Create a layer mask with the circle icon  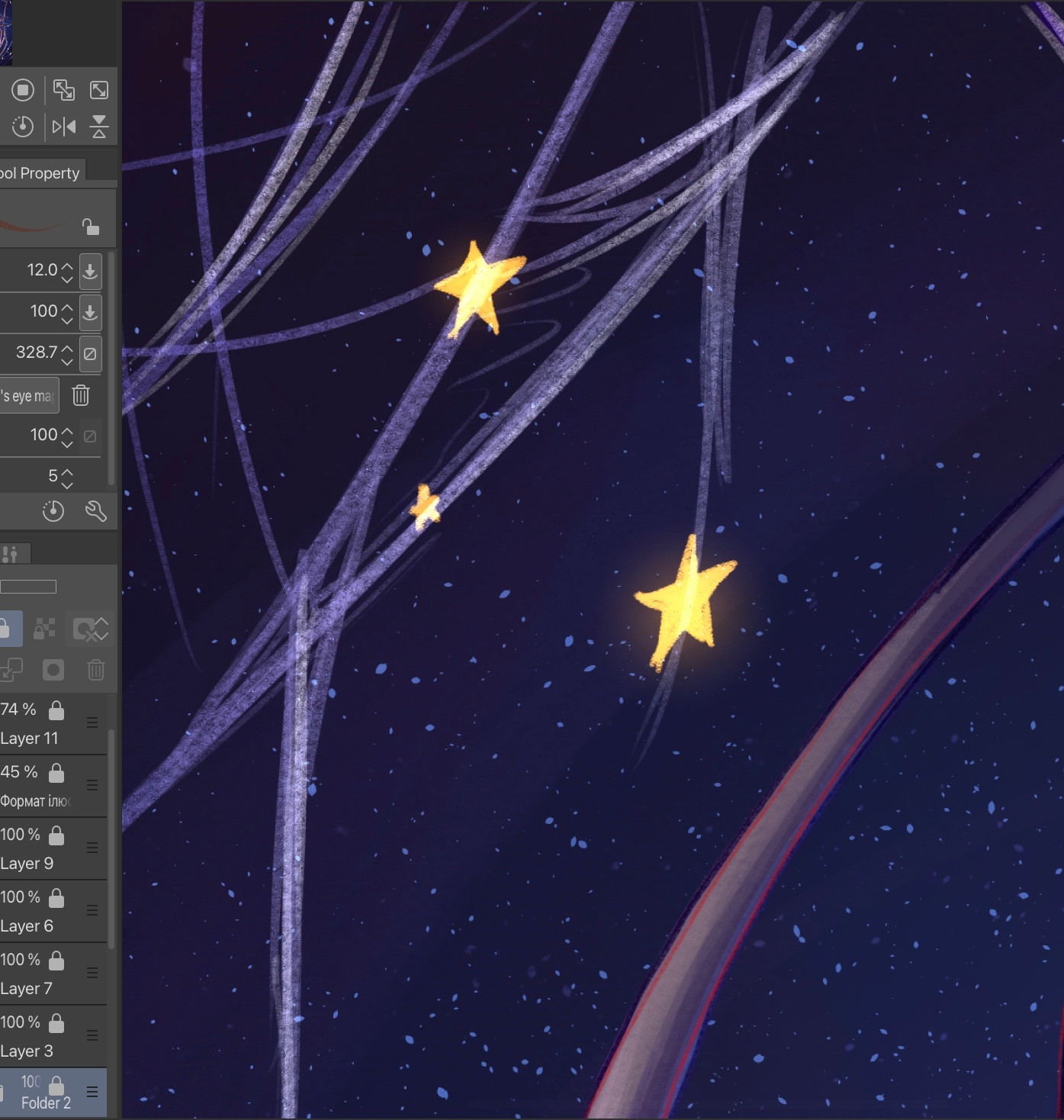click(x=53, y=670)
